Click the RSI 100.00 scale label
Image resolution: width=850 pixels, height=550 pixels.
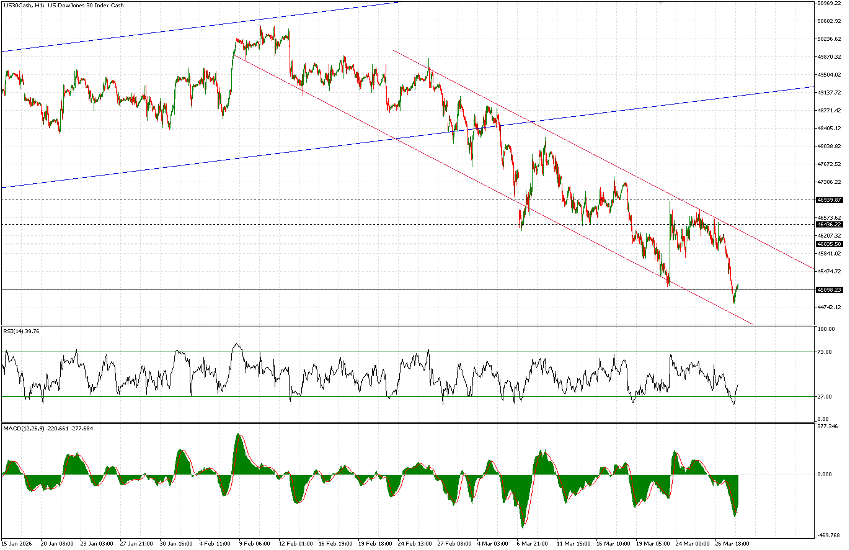(827, 329)
